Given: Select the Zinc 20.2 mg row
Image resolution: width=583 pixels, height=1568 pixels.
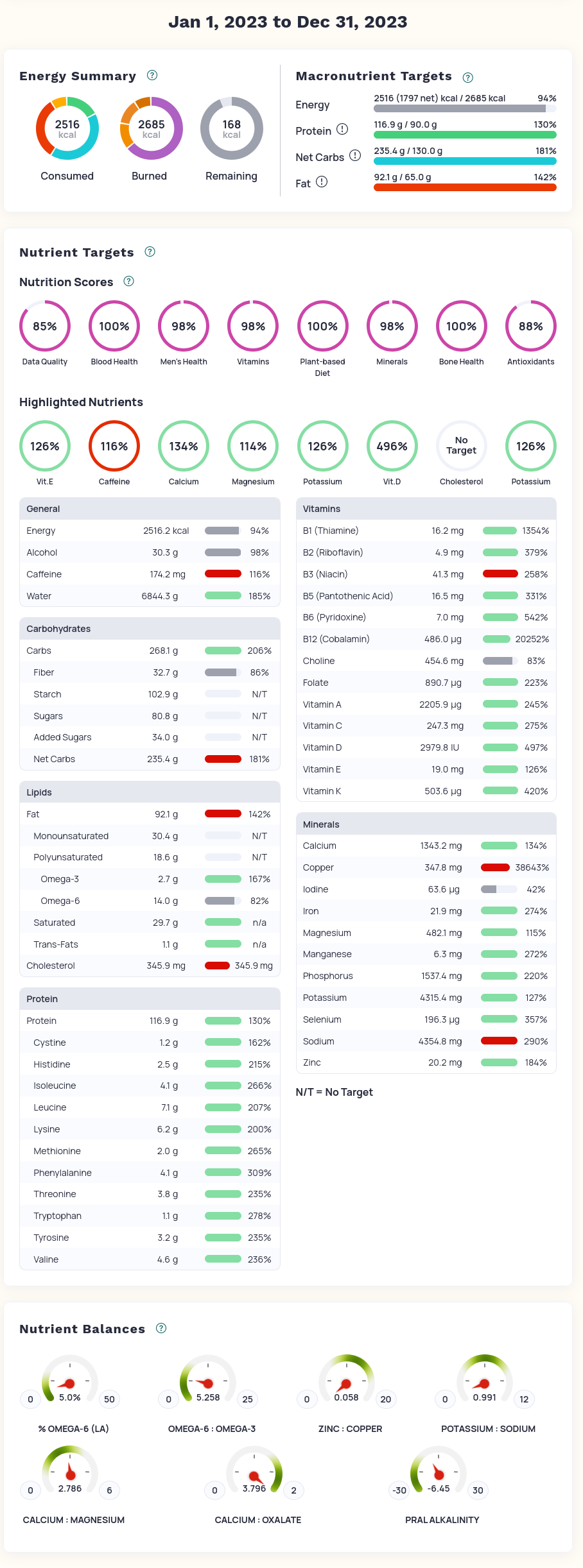Looking at the screenshot, I should [x=426, y=1062].
